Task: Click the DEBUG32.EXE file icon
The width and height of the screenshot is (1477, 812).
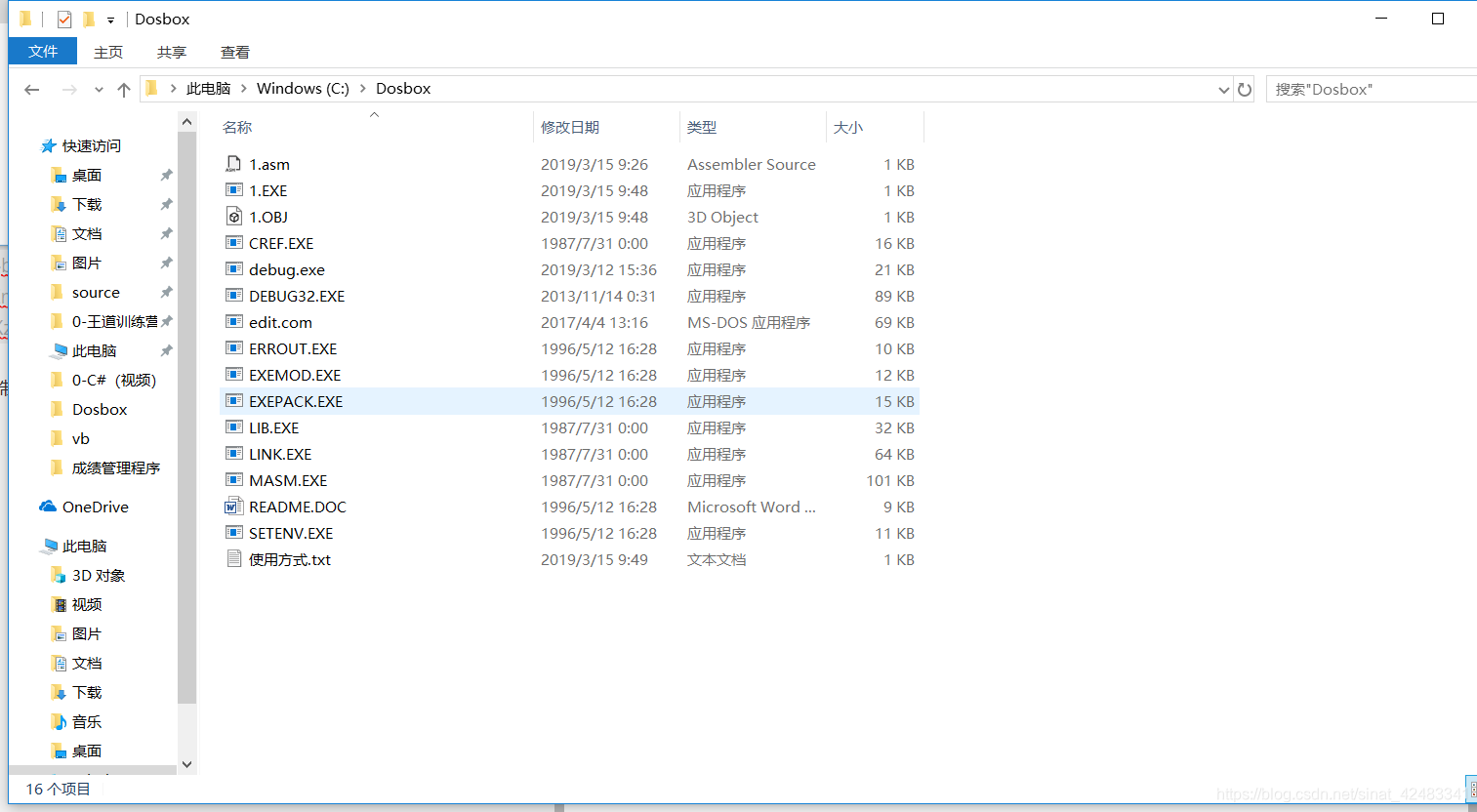Action: [233, 296]
